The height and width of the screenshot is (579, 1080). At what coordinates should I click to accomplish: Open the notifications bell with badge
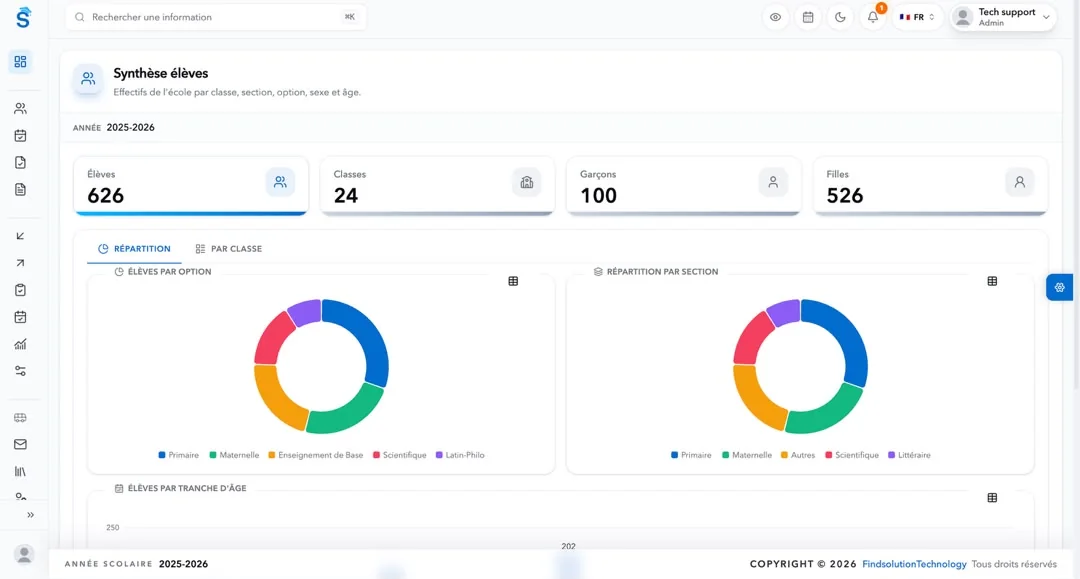(873, 17)
